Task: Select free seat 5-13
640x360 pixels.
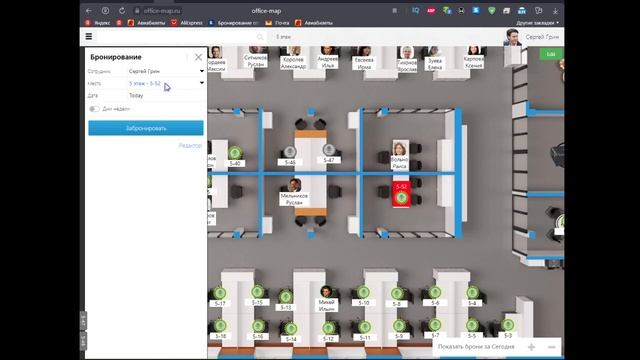Action: tap(286, 297)
